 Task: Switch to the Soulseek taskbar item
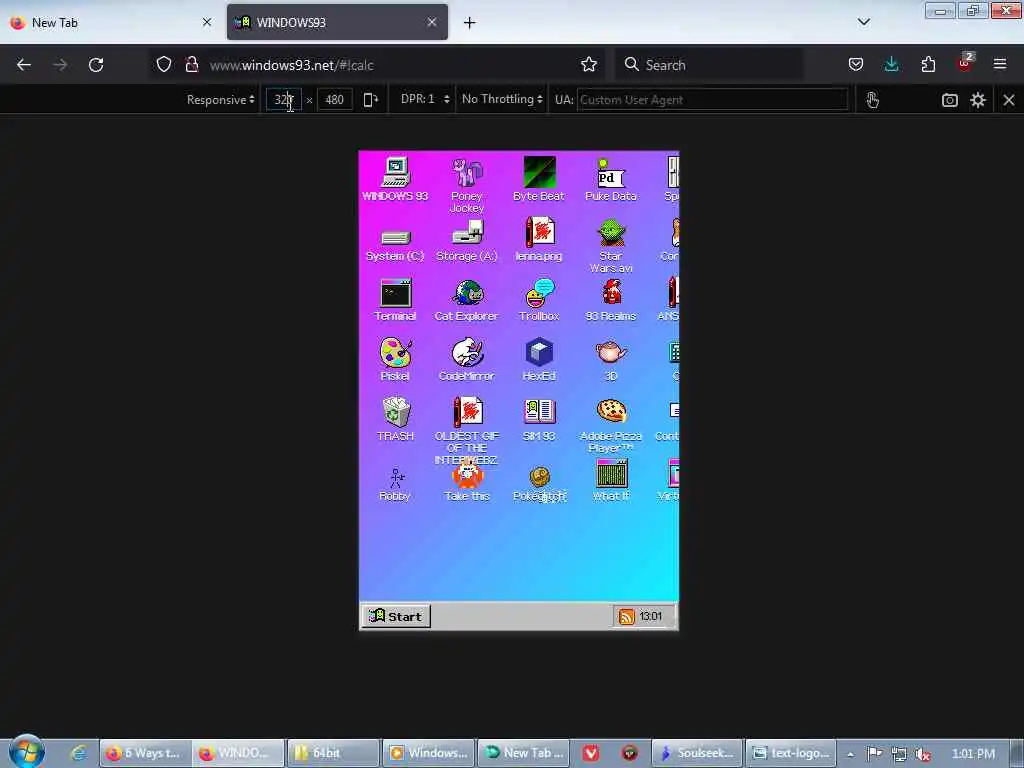697,753
